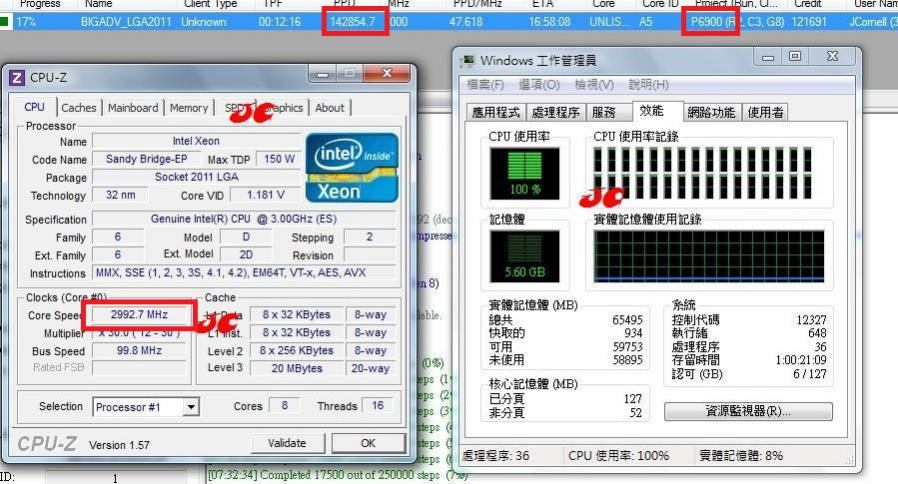This screenshot has height=484, width=898.
Task: Open the 檔案(F) menu in Task Manager
Action: pos(485,85)
